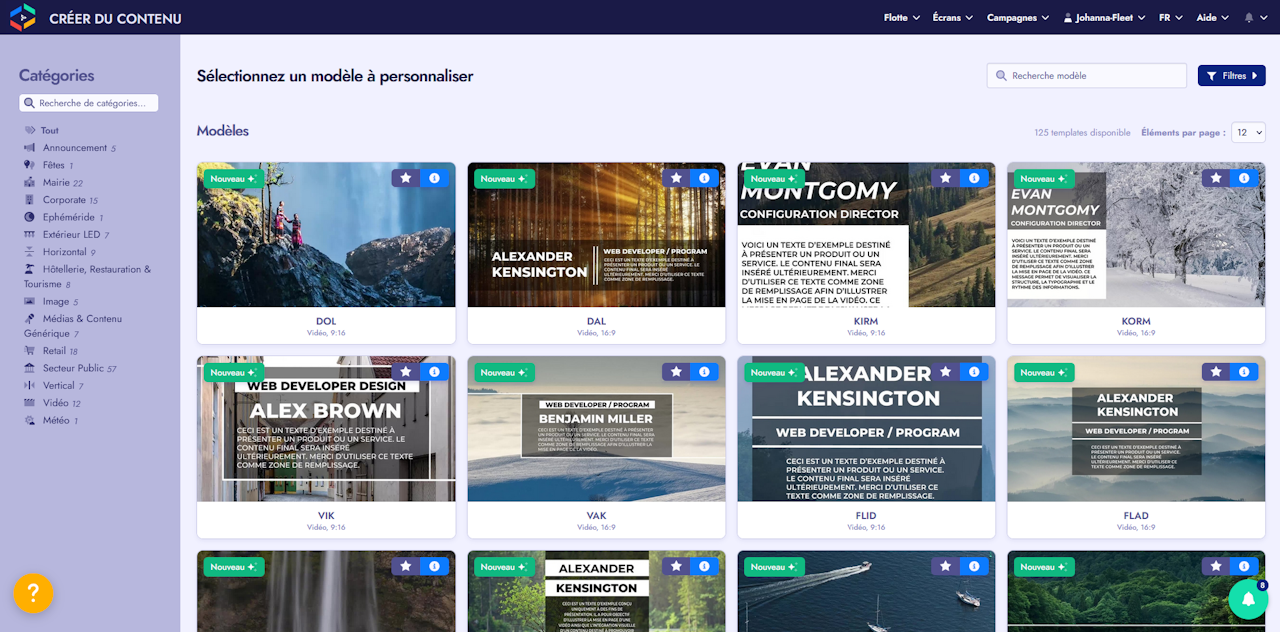Click the KIRM template title
This screenshot has width=1280, height=632.
[x=866, y=322]
